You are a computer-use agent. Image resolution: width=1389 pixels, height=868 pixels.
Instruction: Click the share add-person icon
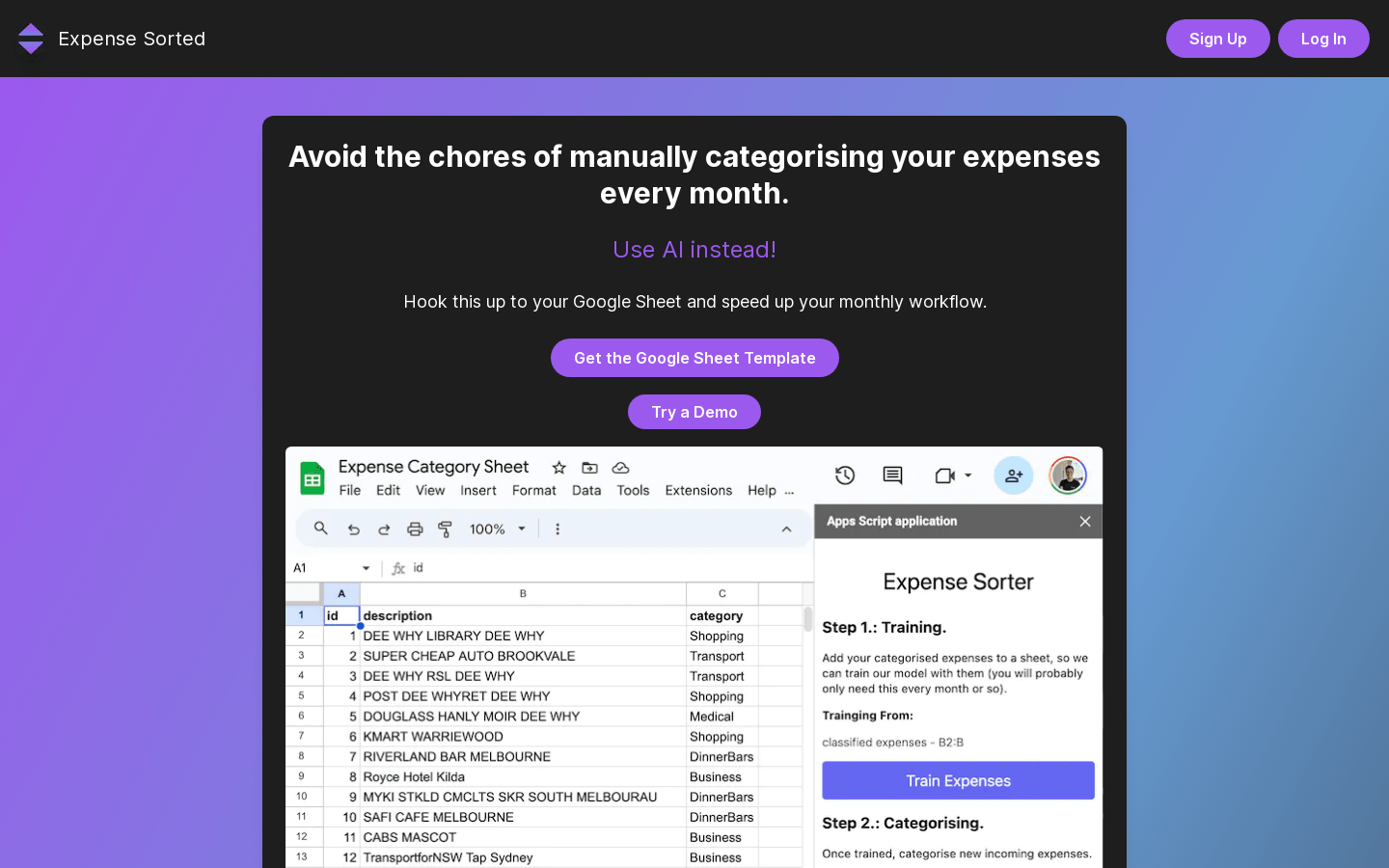pyautogui.click(x=1014, y=475)
